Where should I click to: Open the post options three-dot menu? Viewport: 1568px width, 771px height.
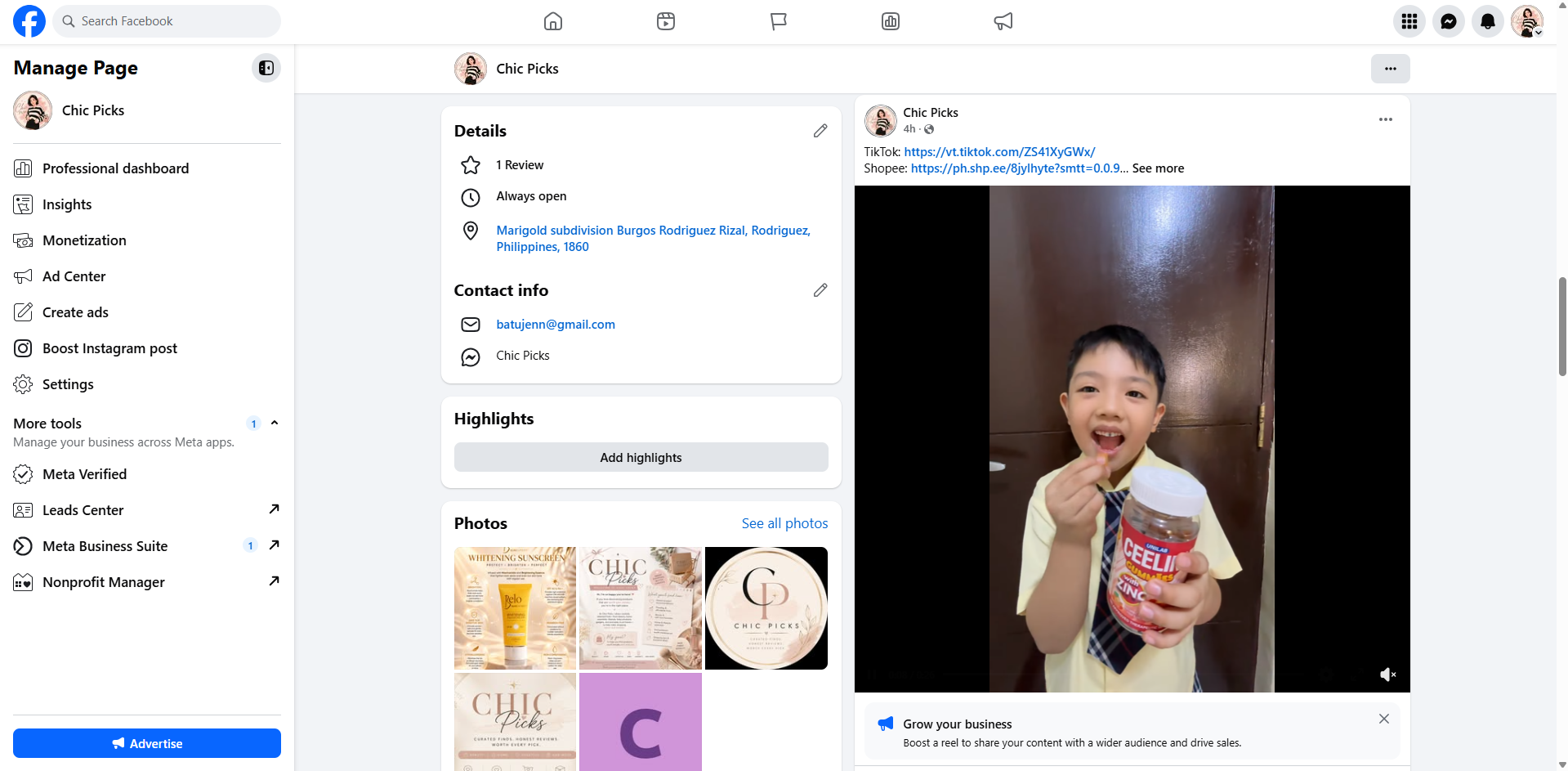point(1386,119)
